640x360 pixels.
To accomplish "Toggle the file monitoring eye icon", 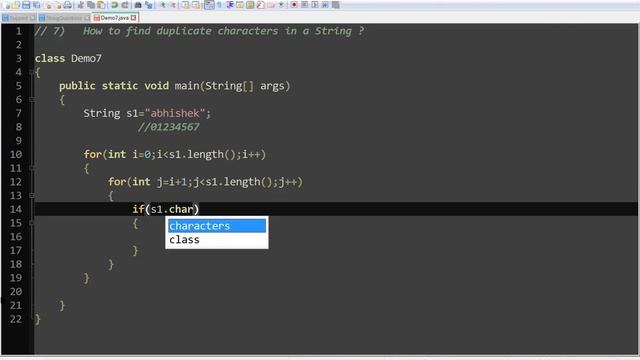I will [281, 5].
